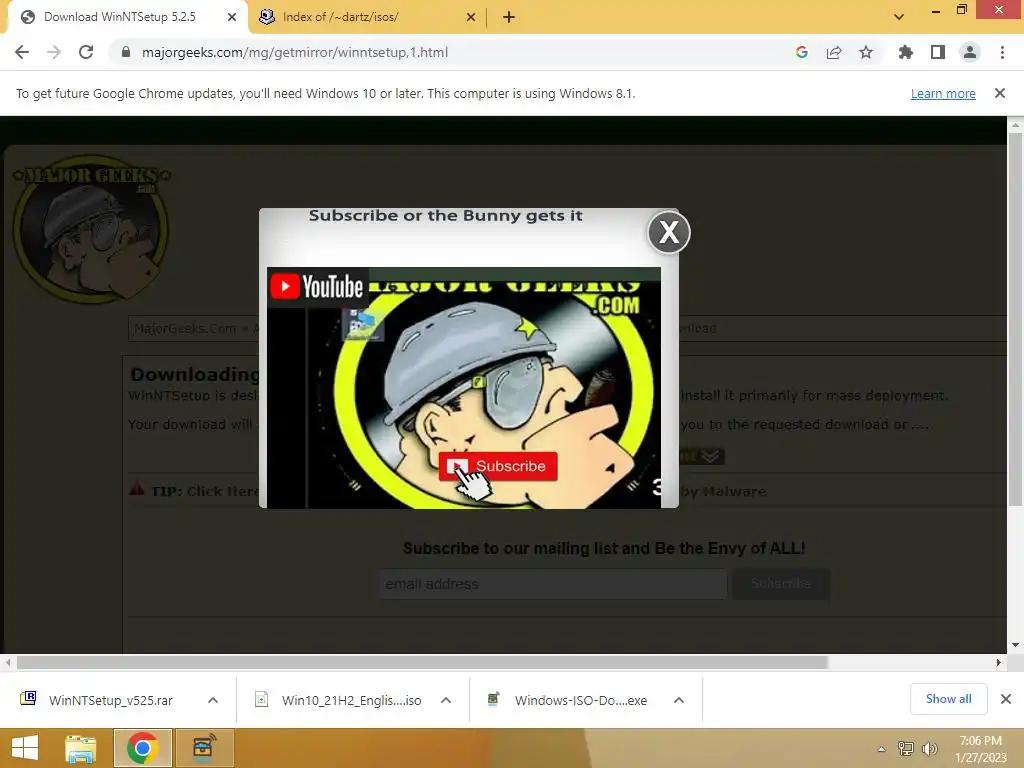View site information lock icon

point(126,52)
